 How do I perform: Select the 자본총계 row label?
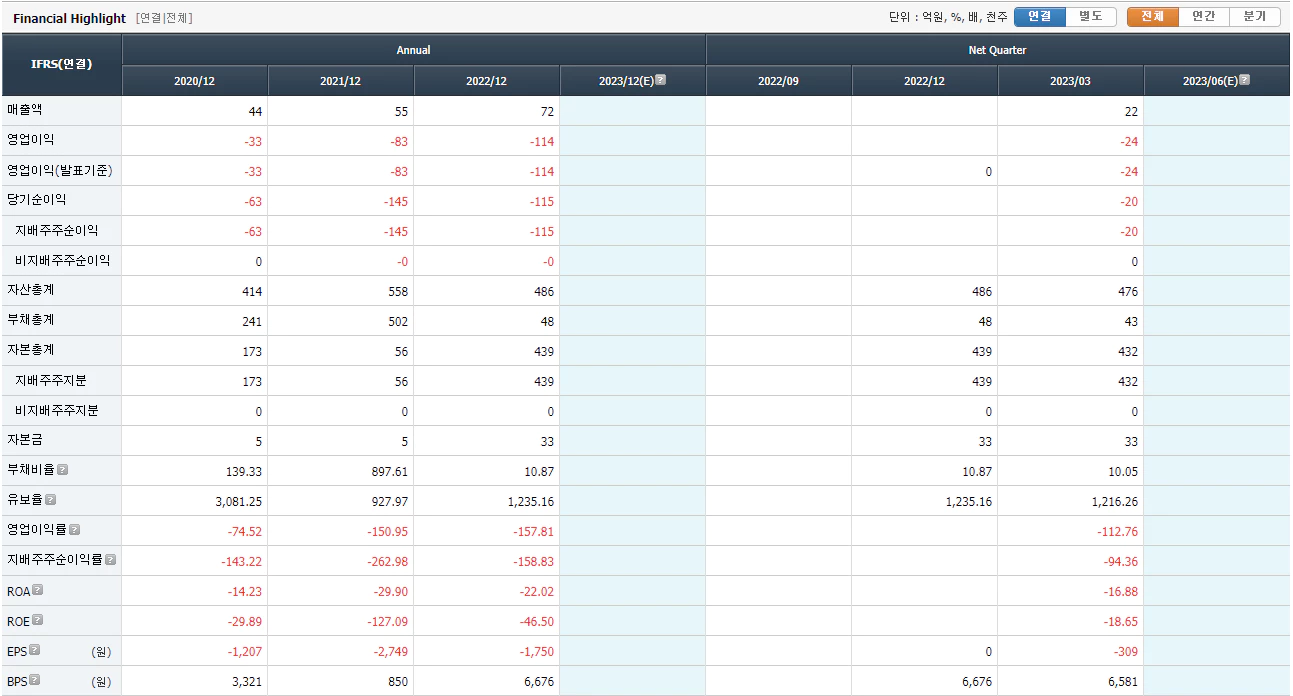(31, 350)
